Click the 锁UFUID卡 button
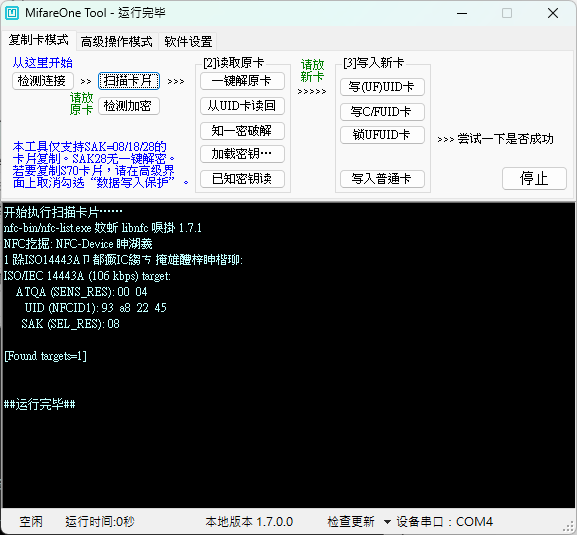 tap(382, 135)
